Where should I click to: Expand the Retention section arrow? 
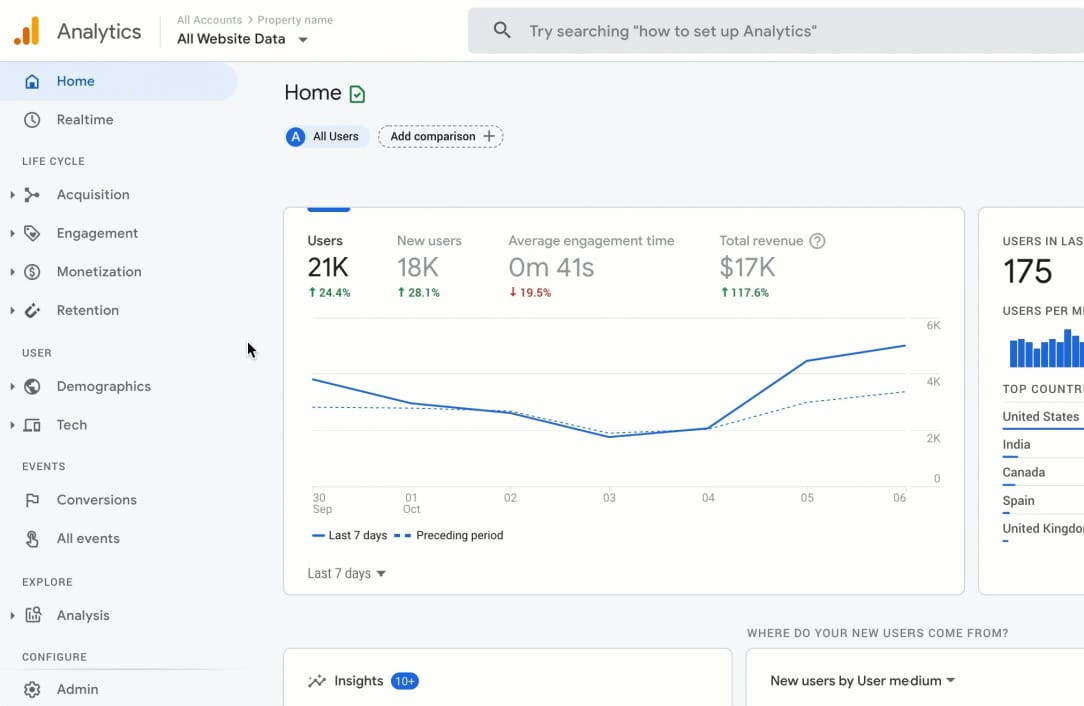[12, 310]
